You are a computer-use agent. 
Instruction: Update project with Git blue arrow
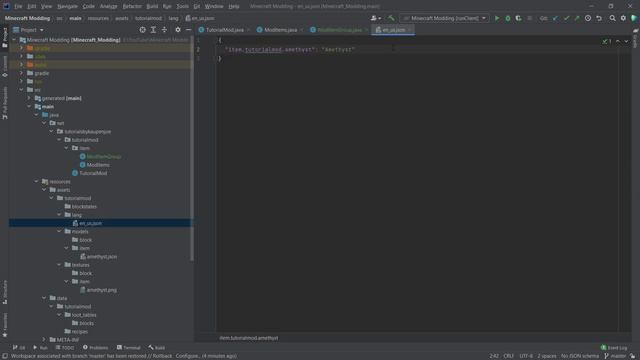(555, 18)
